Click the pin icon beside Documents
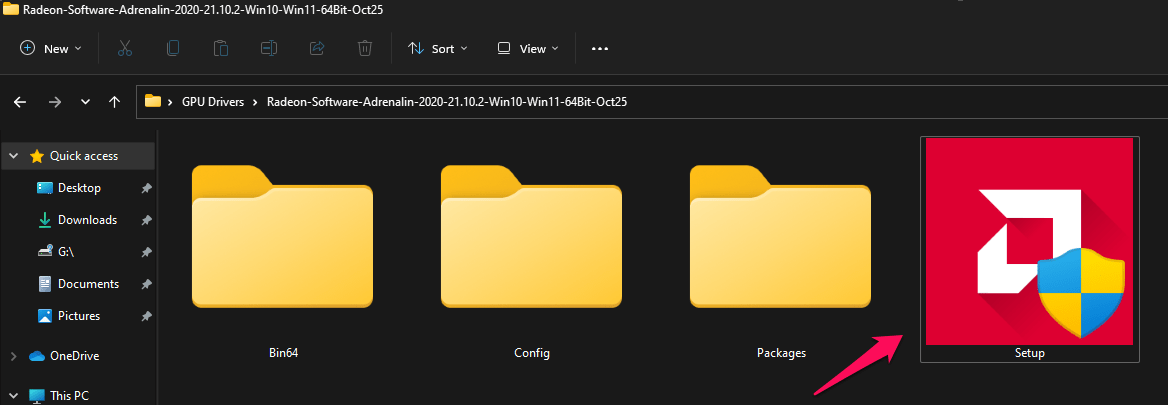Viewport: 1168px width, 405px height. click(146, 284)
